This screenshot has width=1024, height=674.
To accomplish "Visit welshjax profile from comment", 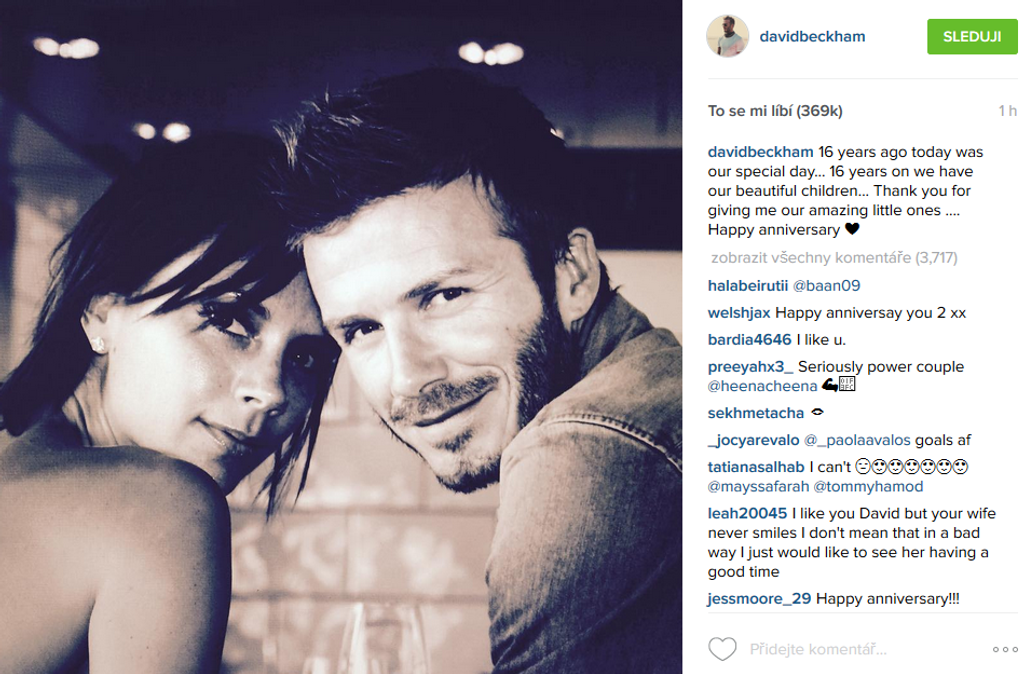I will [x=739, y=313].
